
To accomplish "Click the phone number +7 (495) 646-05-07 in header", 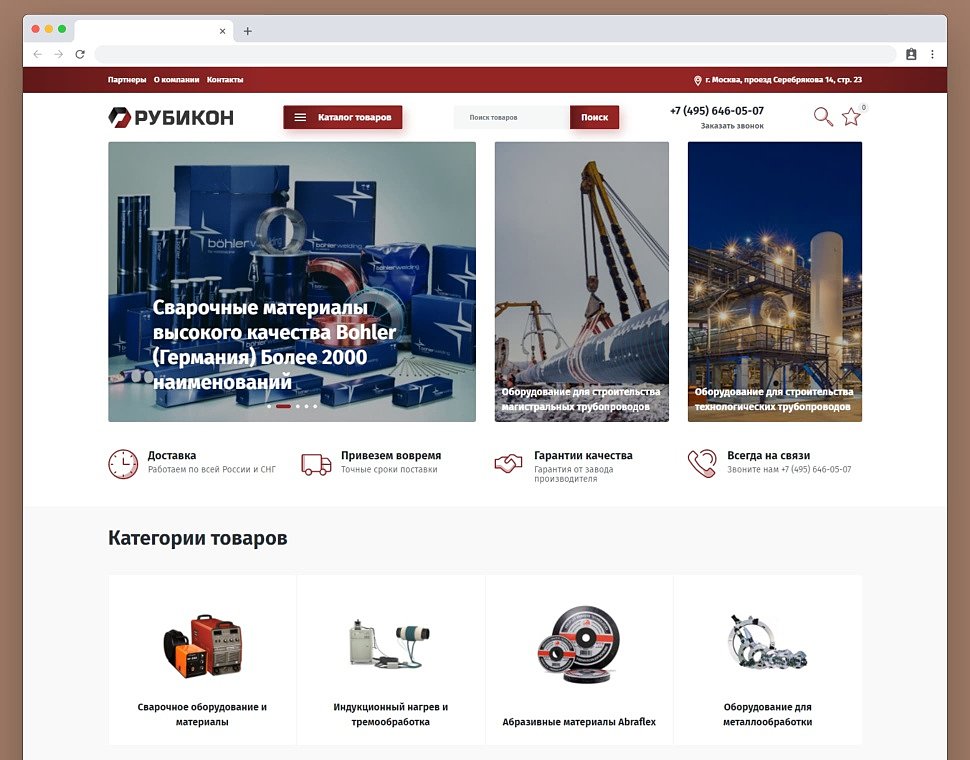I will click(x=717, y=111).
